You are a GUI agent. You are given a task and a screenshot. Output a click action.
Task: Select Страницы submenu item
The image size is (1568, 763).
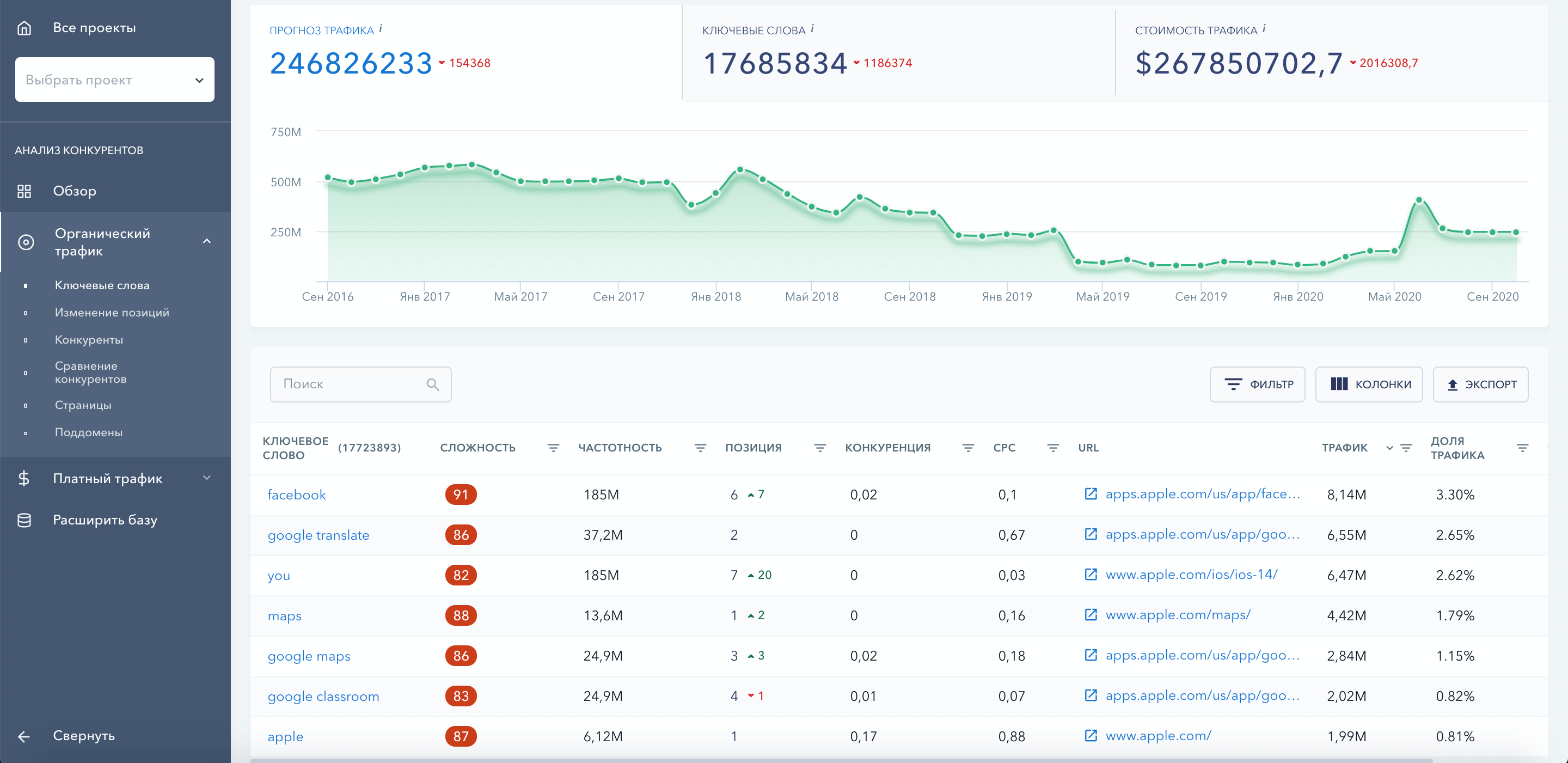click(x=83, y=406)
